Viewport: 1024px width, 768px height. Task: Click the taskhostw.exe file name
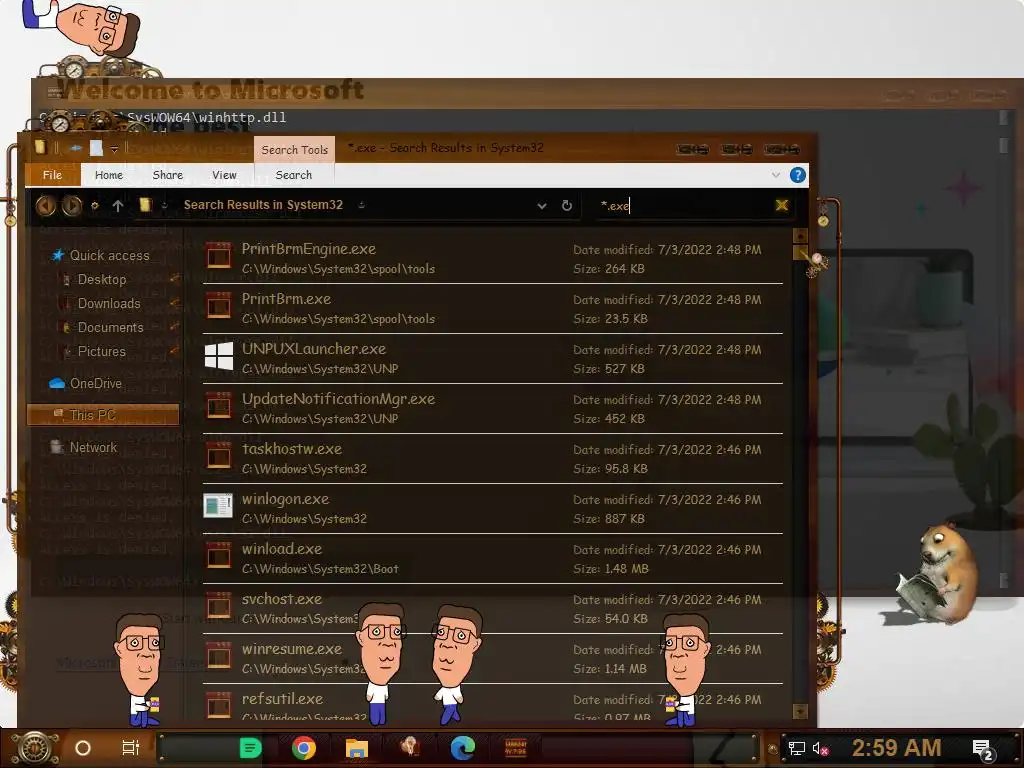click(x=291, y=449)
